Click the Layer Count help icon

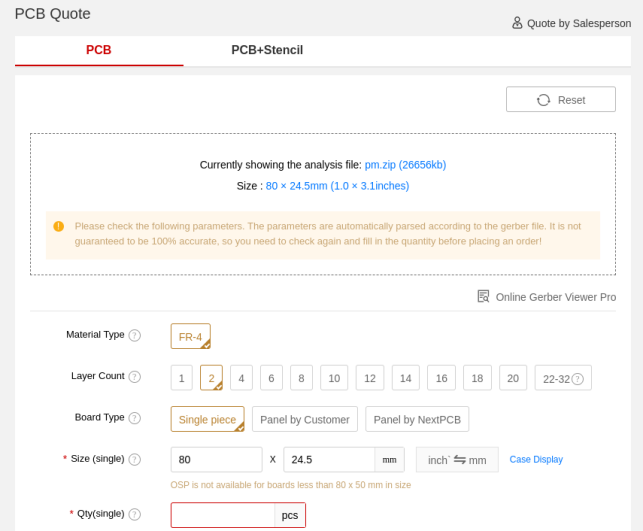click(x=135, y=377)
